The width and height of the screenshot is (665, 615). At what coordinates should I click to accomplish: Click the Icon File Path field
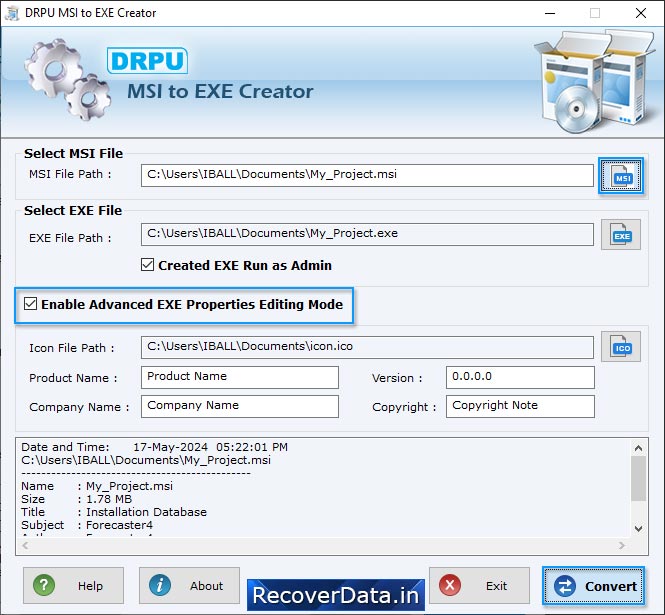(367, 347)
